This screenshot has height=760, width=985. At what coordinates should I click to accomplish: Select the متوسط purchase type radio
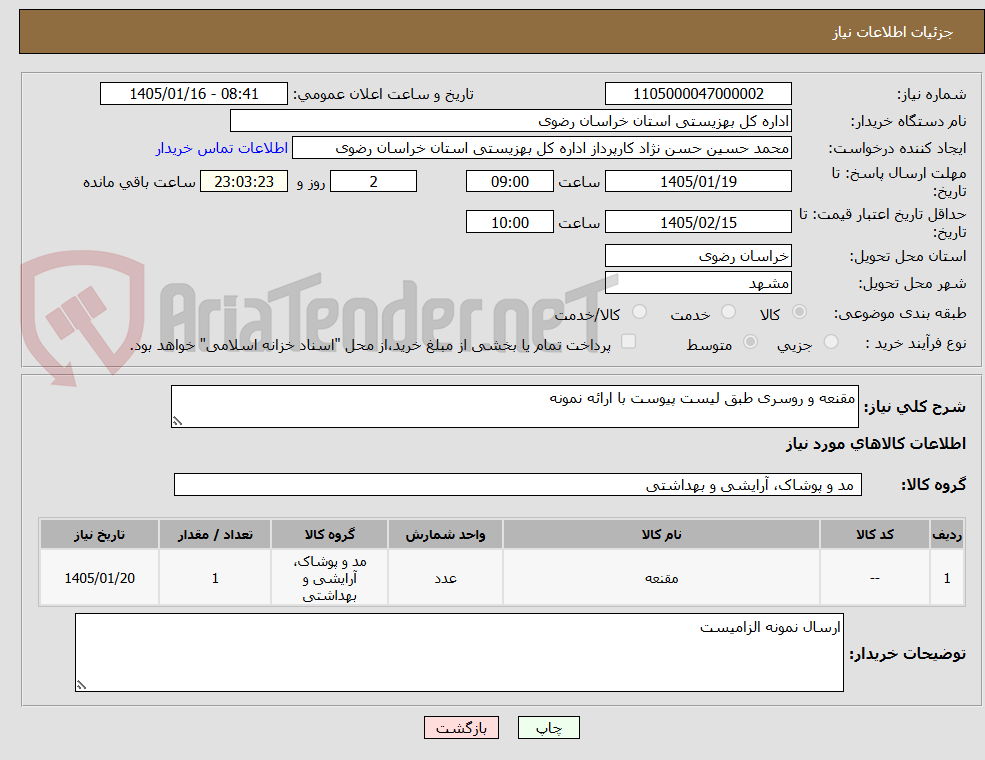pyautogui.click(x=750, y=342)
